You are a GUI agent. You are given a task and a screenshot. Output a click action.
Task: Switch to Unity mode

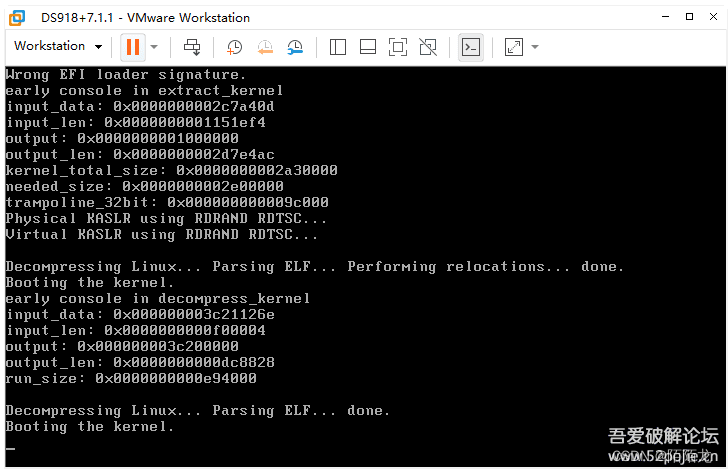click(428, 47)
